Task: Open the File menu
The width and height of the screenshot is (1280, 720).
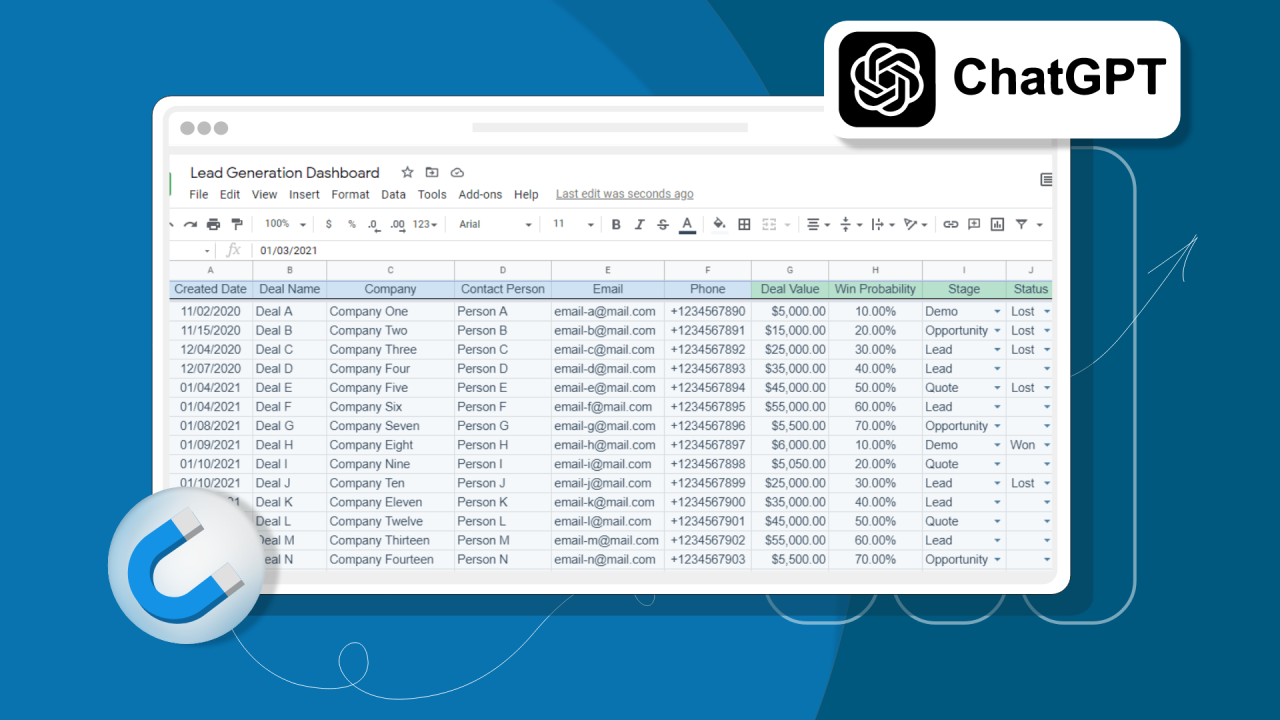Action: 199,194
